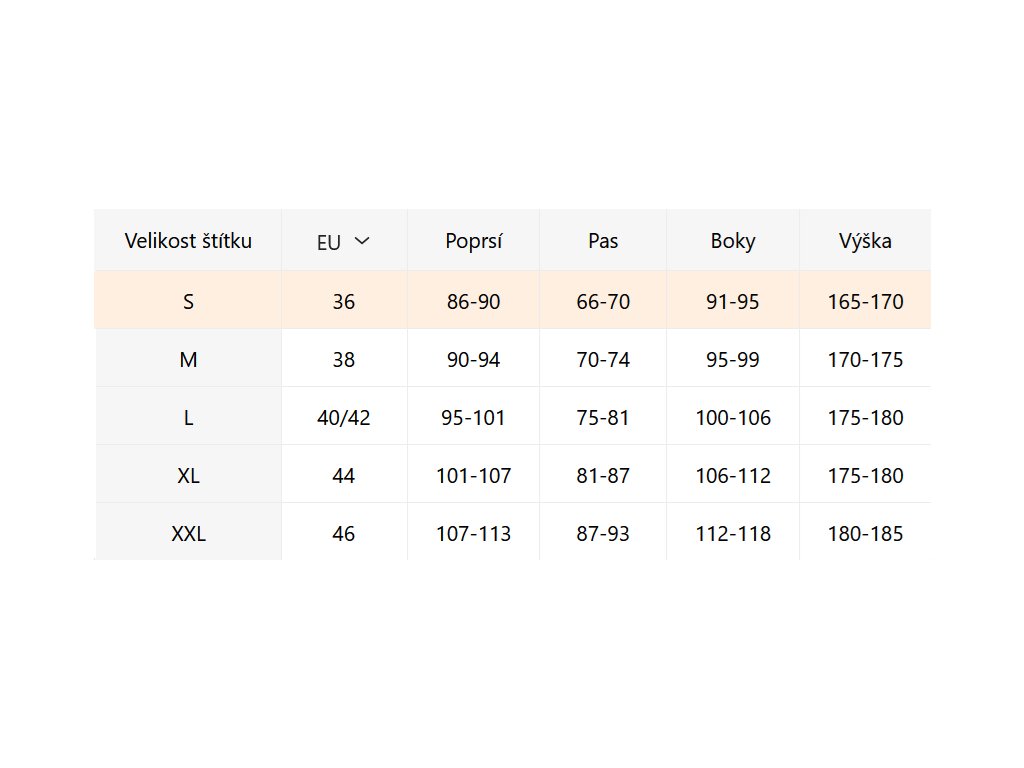The image size is (1024, 768).
Task: Select the S size row label
Action: (188, 301)
